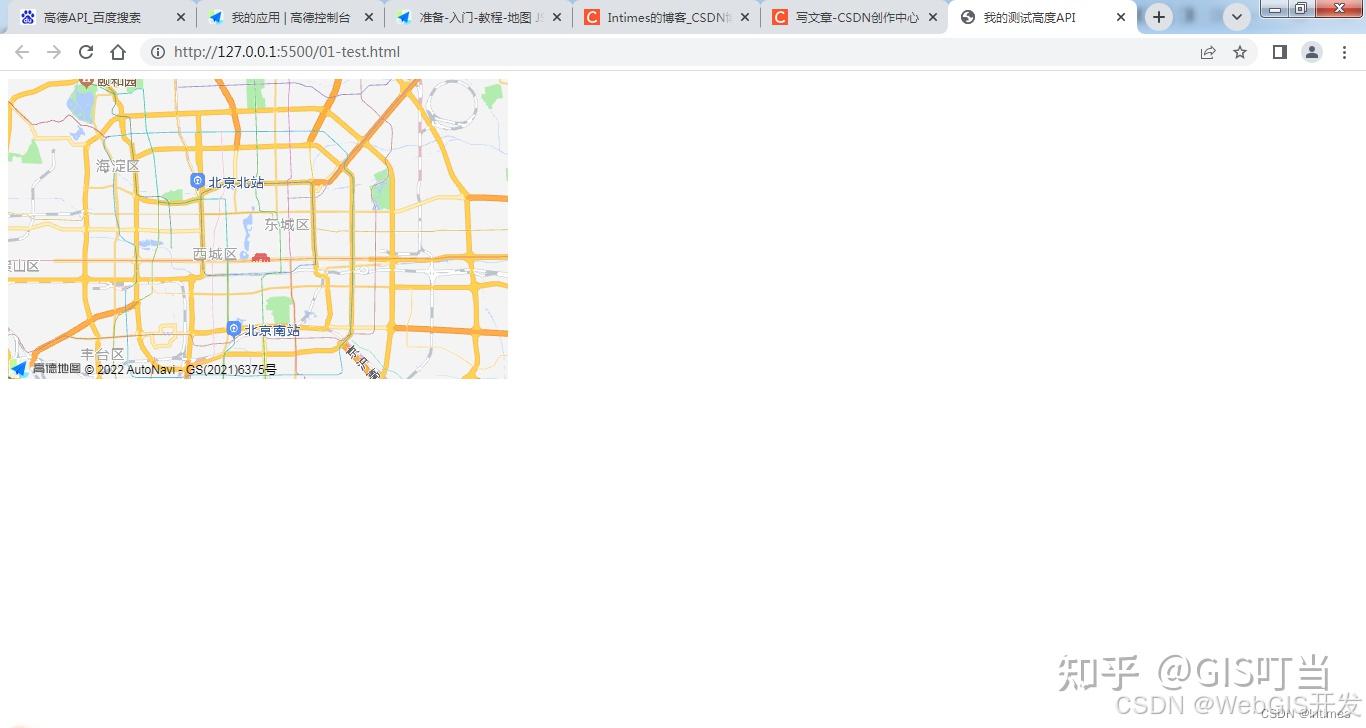Open the page share icon
This screenshot has height=728, width=1366.
(x=1208, y=52)
